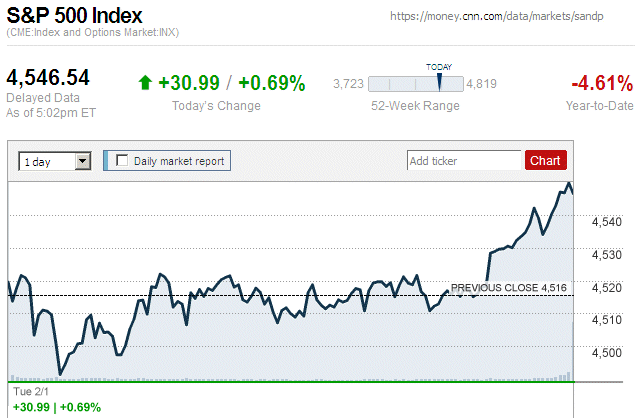Screen dimensions: 640x420
Task: Toggle the Daily market report checkbox
Action: [123, 160]
